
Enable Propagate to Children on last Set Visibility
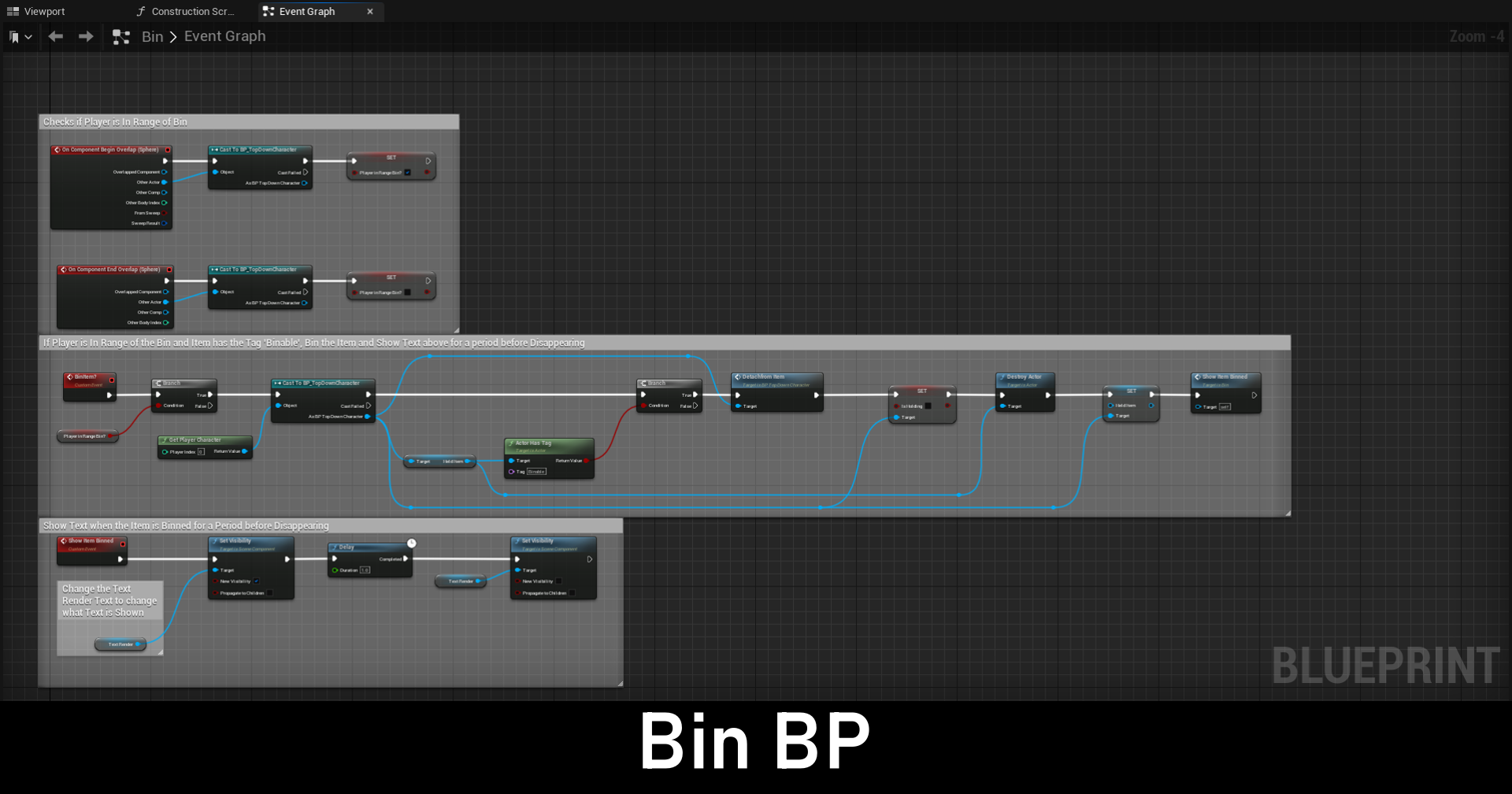(572, 593)
